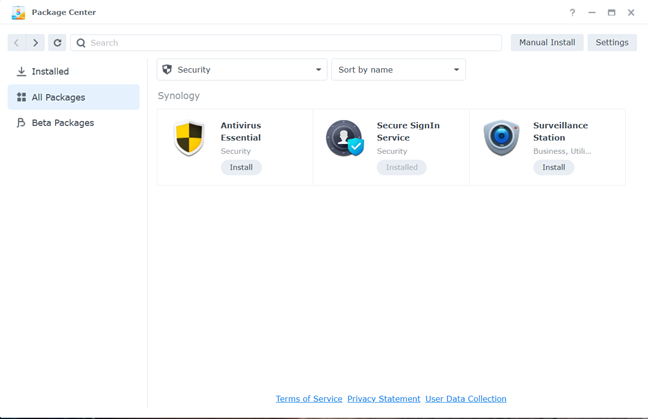The image size is (648, 419).
Task: Select Beta Packages in the sidebar
Action: coord(74,123)
